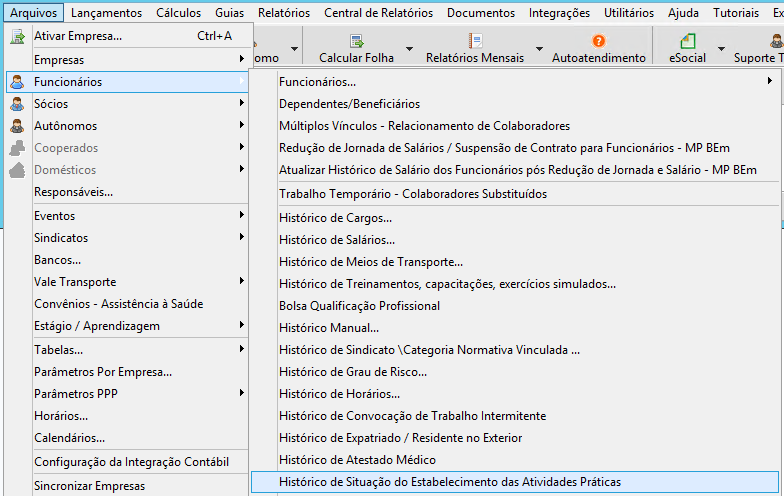Open the Ajuda menu
Image resolution: width=784 pixels, height=496 pixels.
684,12
